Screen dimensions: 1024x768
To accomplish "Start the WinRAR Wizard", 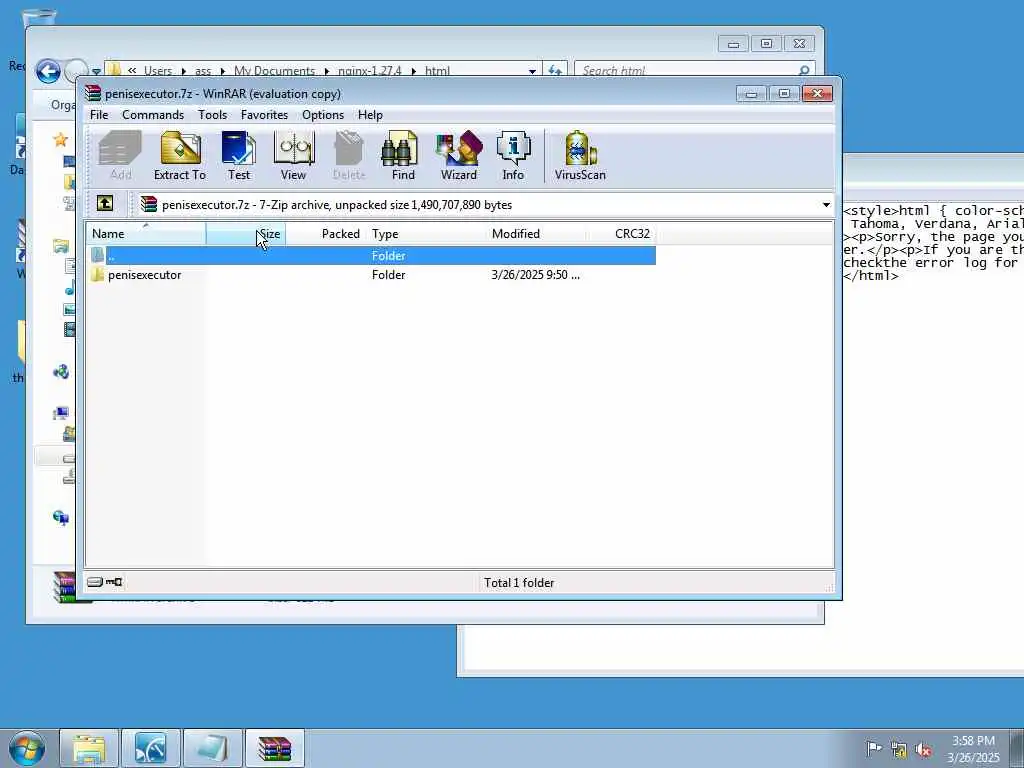I will [x=458, y=155].
